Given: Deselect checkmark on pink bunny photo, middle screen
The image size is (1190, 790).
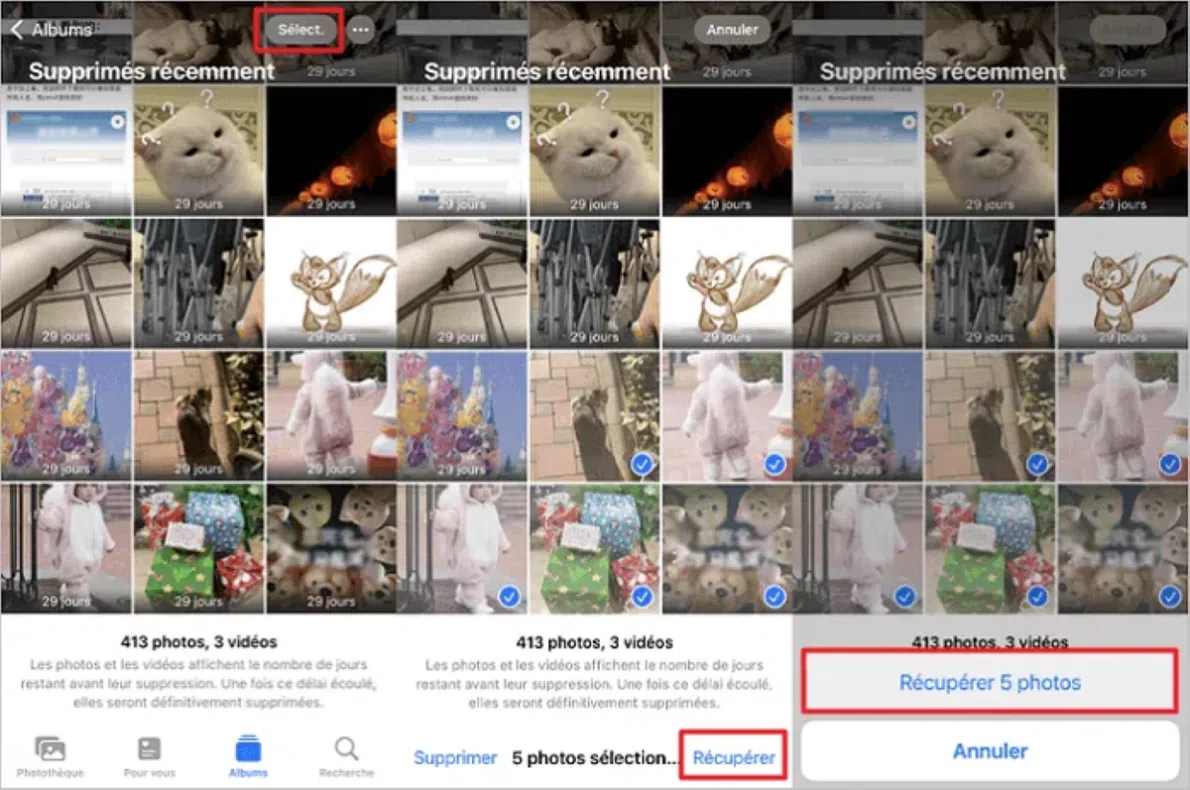Looking at the screenshot, I should pos(774,464).
